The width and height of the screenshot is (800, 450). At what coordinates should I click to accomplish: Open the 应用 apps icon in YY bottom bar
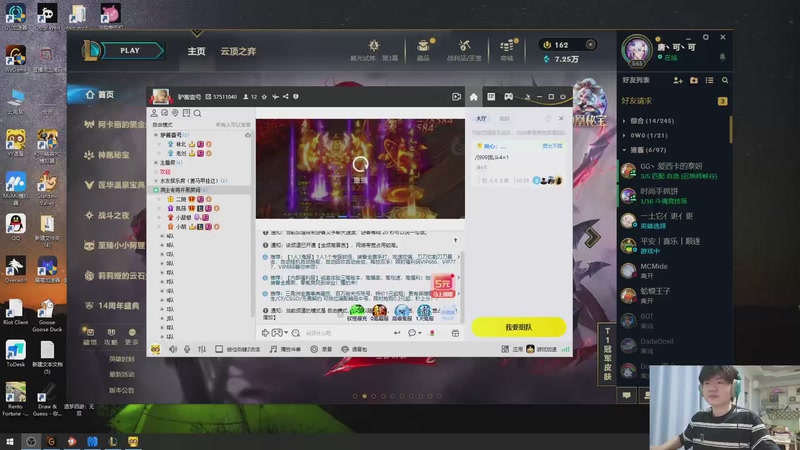tap(511, 349)
